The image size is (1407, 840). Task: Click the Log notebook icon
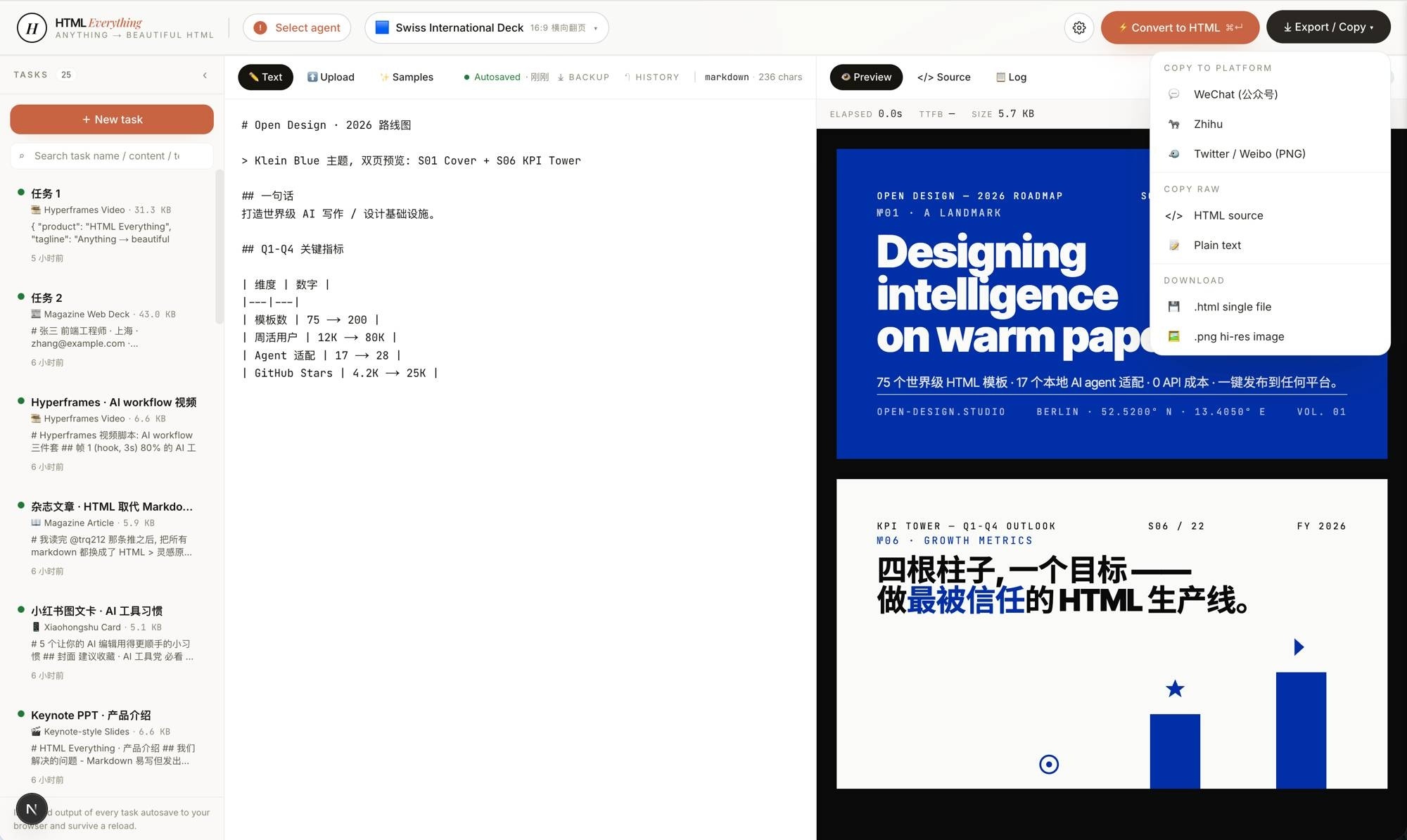1000,77
